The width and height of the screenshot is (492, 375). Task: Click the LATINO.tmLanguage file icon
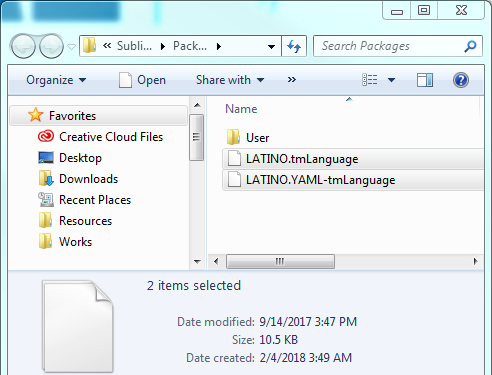[x=234, y=158]
